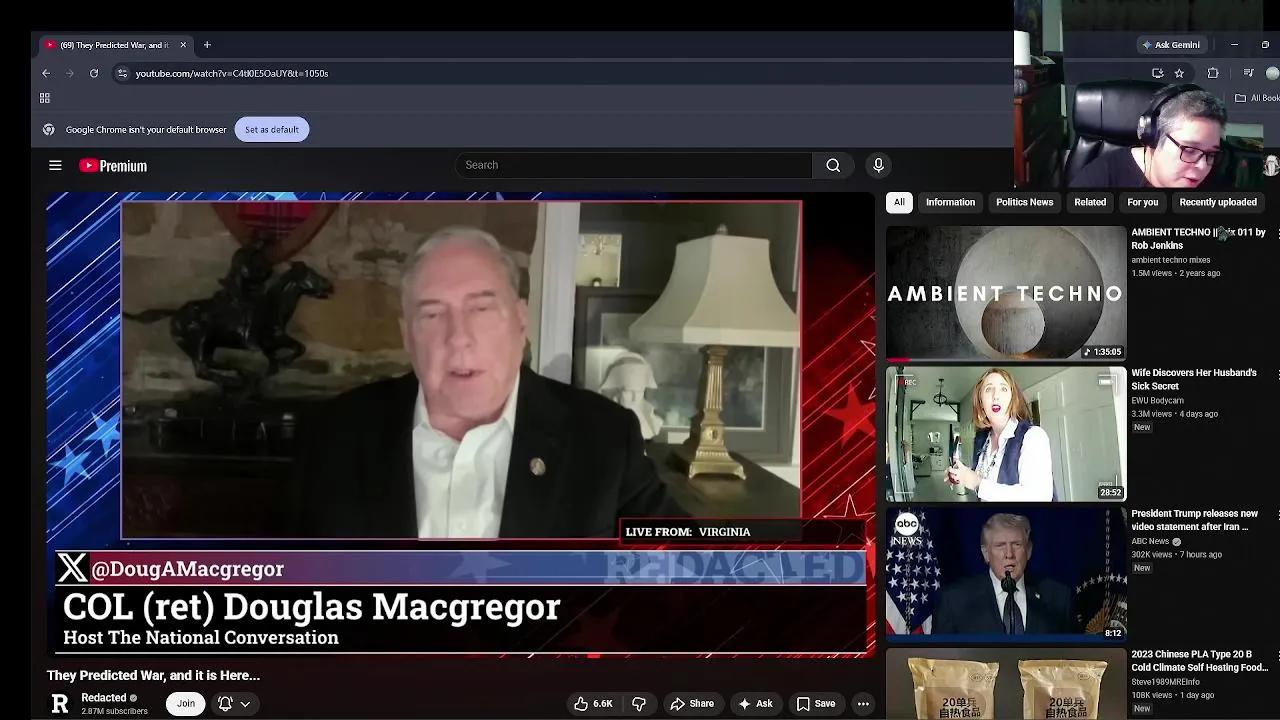This screenshot has width=1280, height=720.
Task: Click the '2.87M subscribers' text
Action: coord(114,711)
